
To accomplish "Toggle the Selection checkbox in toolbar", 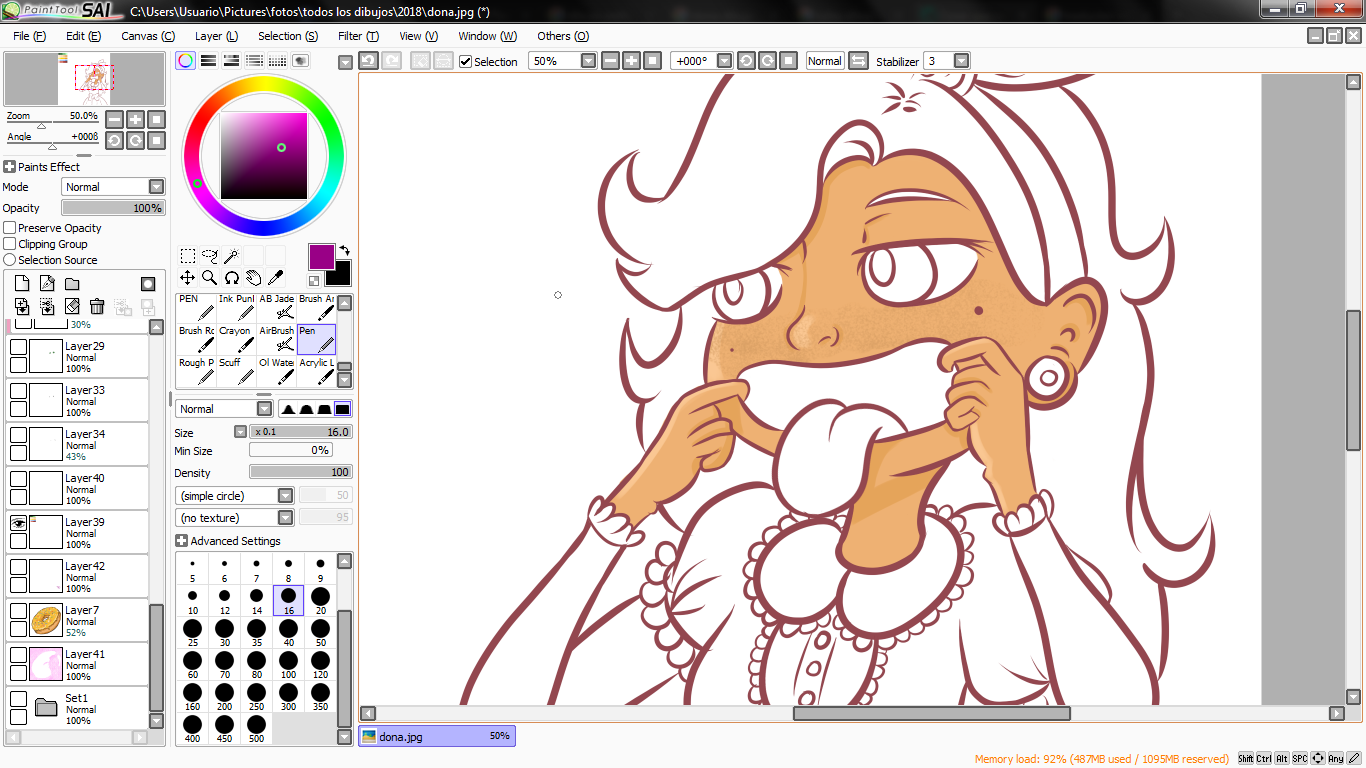I will (465, 62).
